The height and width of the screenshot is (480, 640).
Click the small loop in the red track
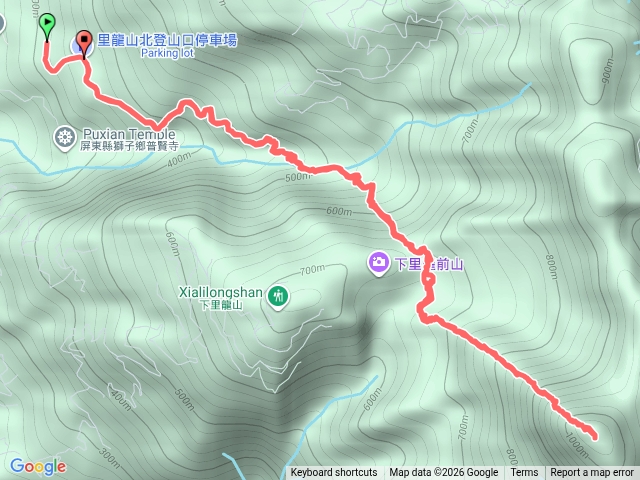point(429,280)
